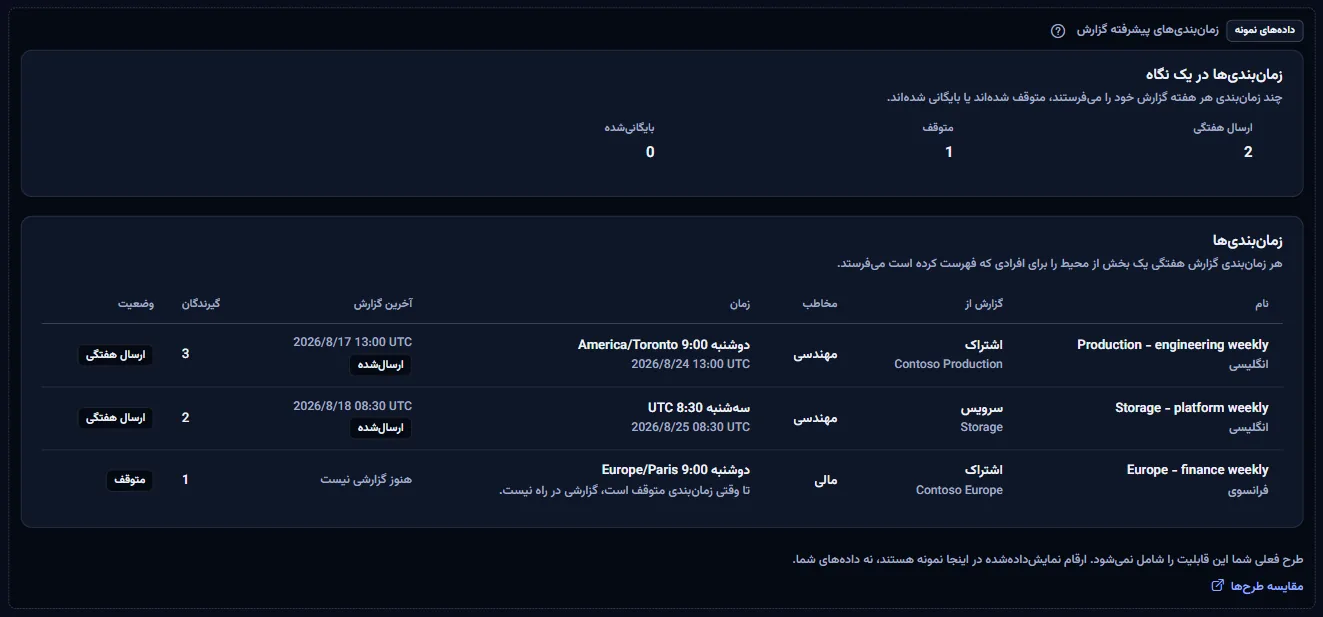Click the ارسال هفتگی summary count 2
This screenshot has width=1323, height=617.
tap(1247, 152)
